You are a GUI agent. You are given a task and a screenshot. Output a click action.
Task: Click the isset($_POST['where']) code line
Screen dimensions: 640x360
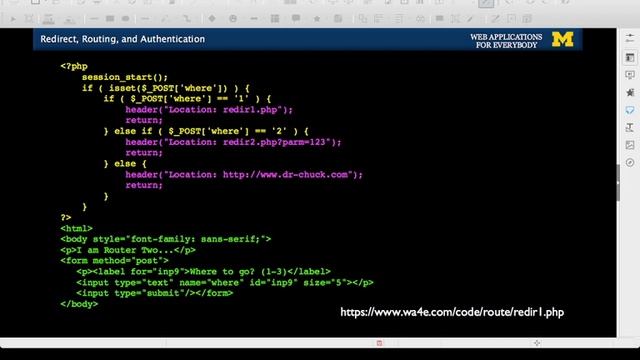click(x=165, y=88)
